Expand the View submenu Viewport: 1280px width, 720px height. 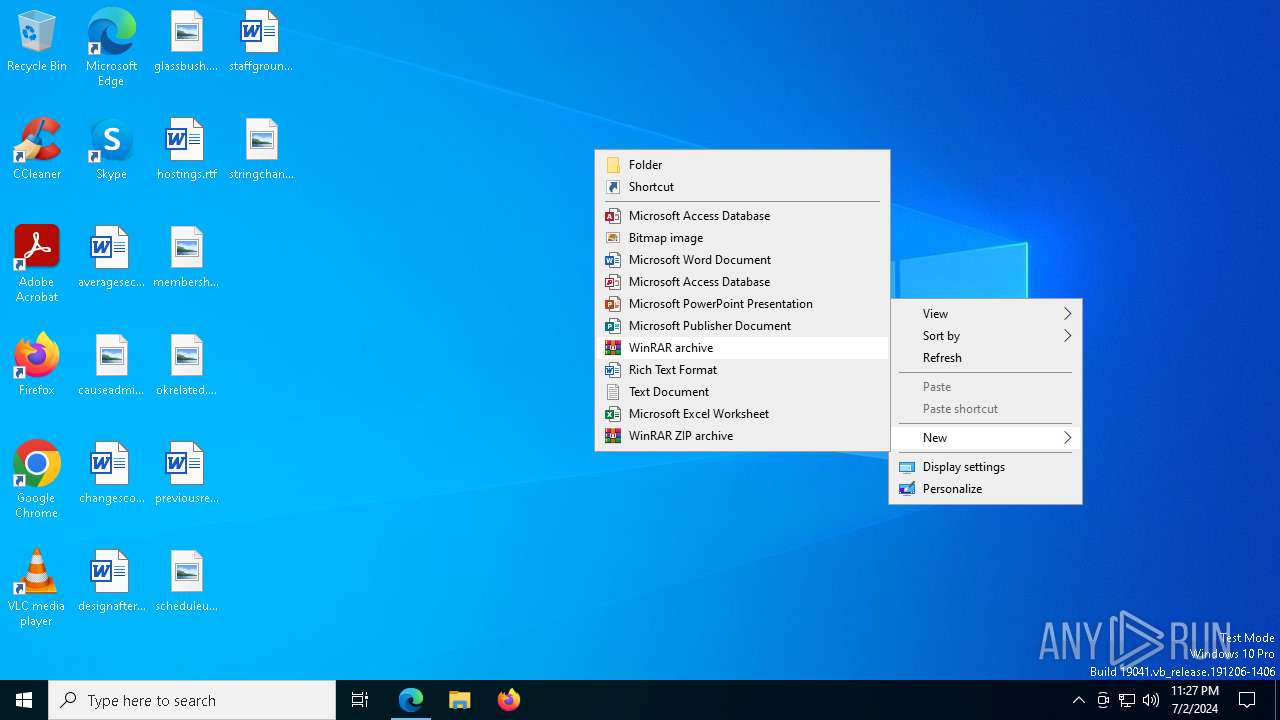point(985,314)
